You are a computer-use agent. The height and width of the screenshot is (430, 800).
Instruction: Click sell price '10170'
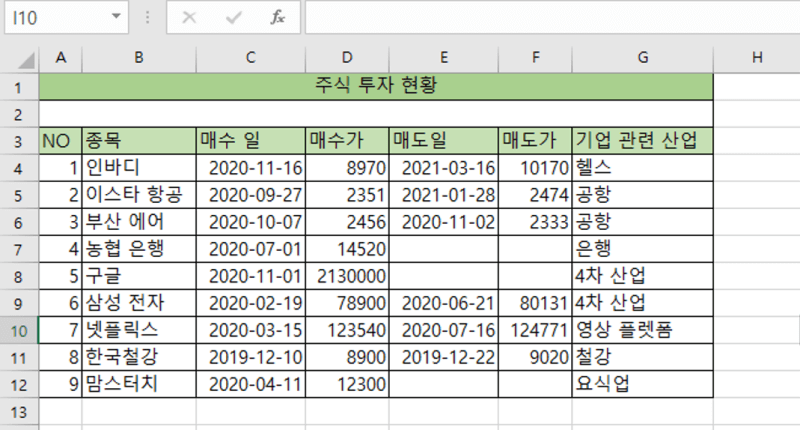pyautogui.click(x=535, y=168)
